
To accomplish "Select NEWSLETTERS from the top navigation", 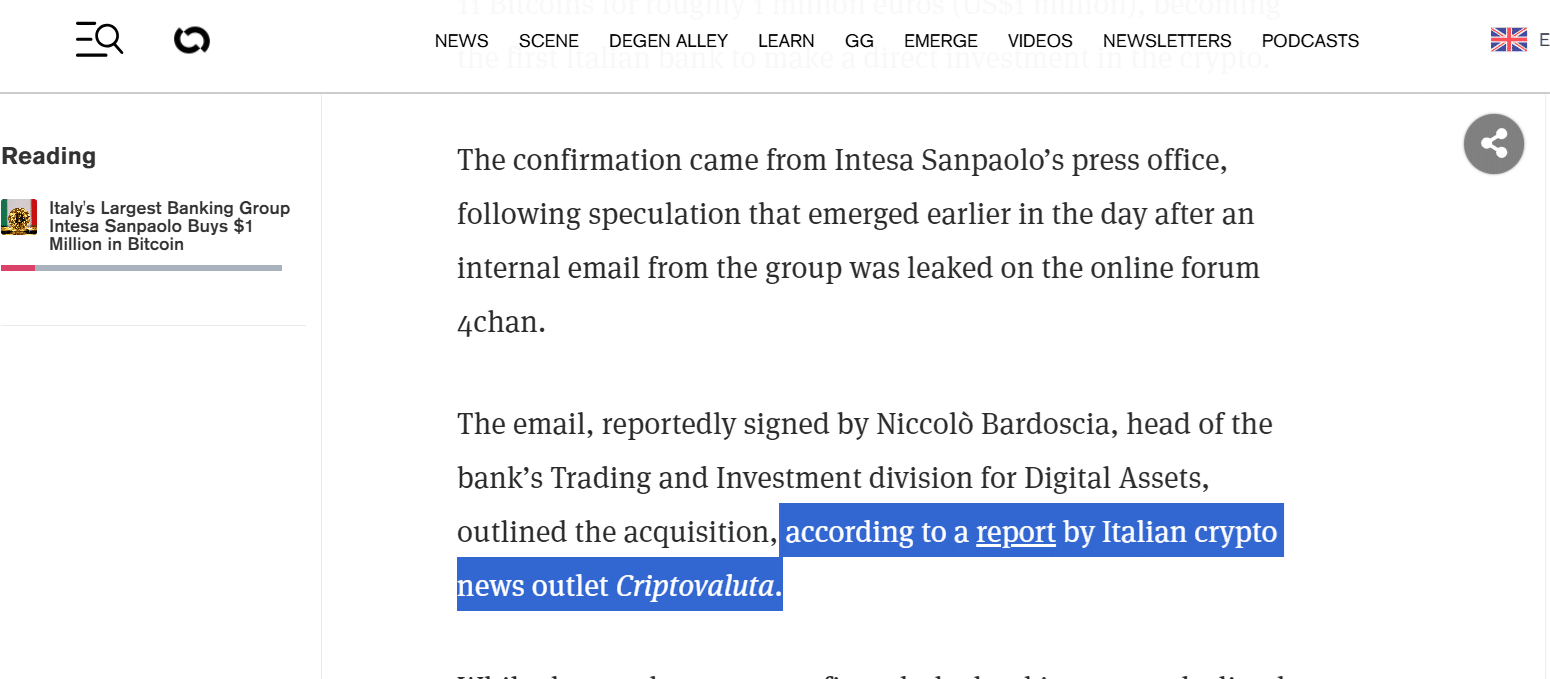I will pyautogui.click(x=1167, y=41).
